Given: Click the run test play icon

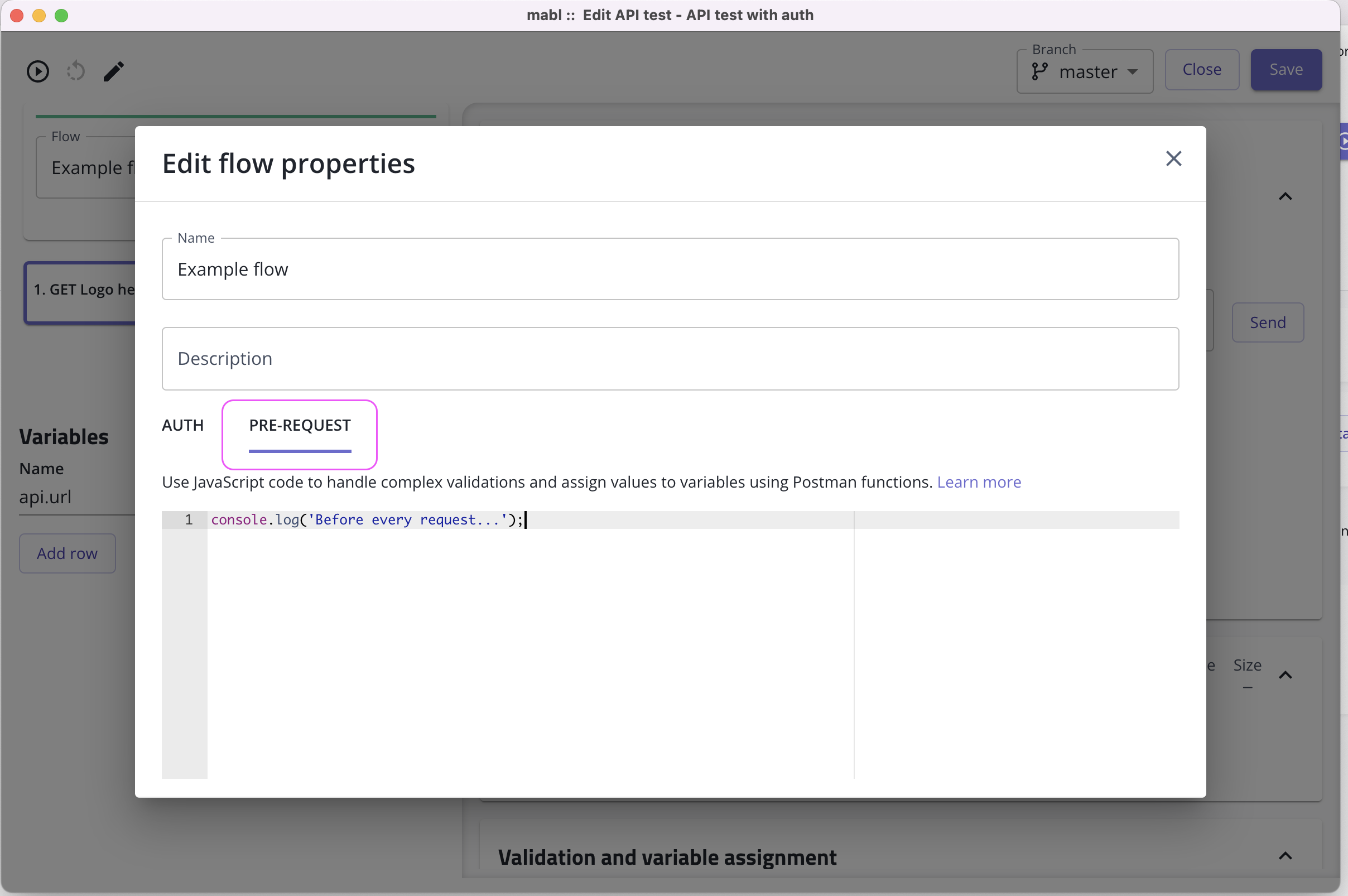Looking at the screenshot, I should pos(38,71).
